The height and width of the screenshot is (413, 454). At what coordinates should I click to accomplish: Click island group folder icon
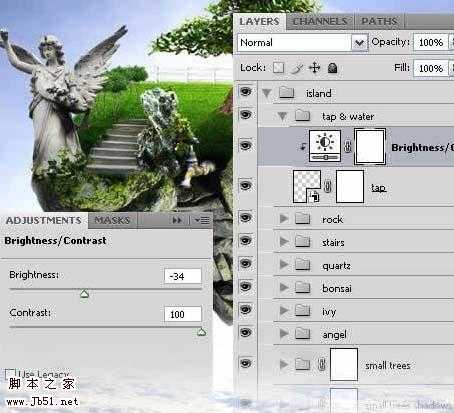286,92
